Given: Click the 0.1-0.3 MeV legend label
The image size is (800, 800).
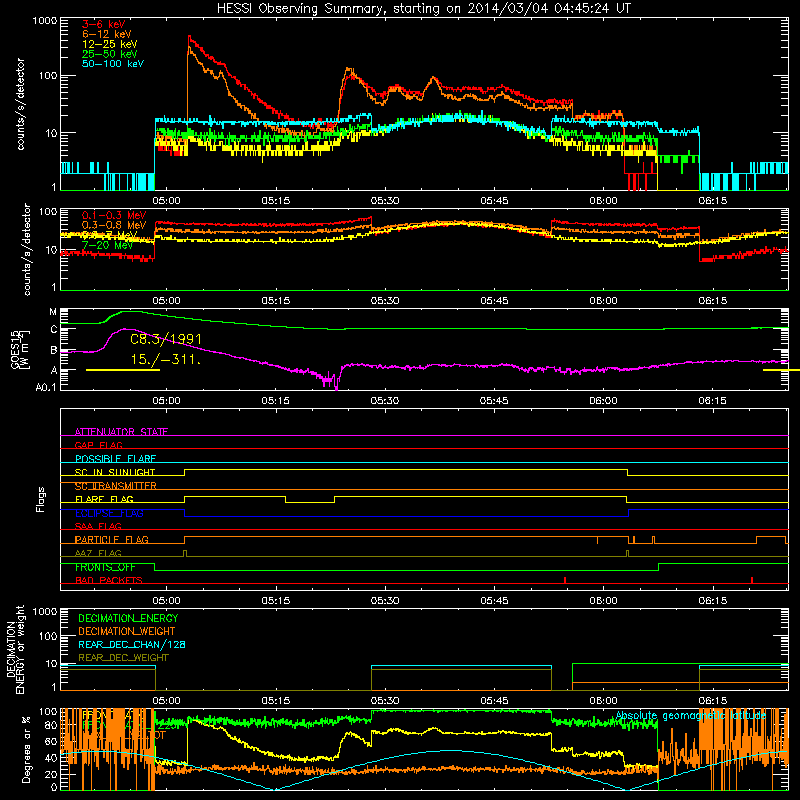Looking at the screenshot, I should point(114,215).
